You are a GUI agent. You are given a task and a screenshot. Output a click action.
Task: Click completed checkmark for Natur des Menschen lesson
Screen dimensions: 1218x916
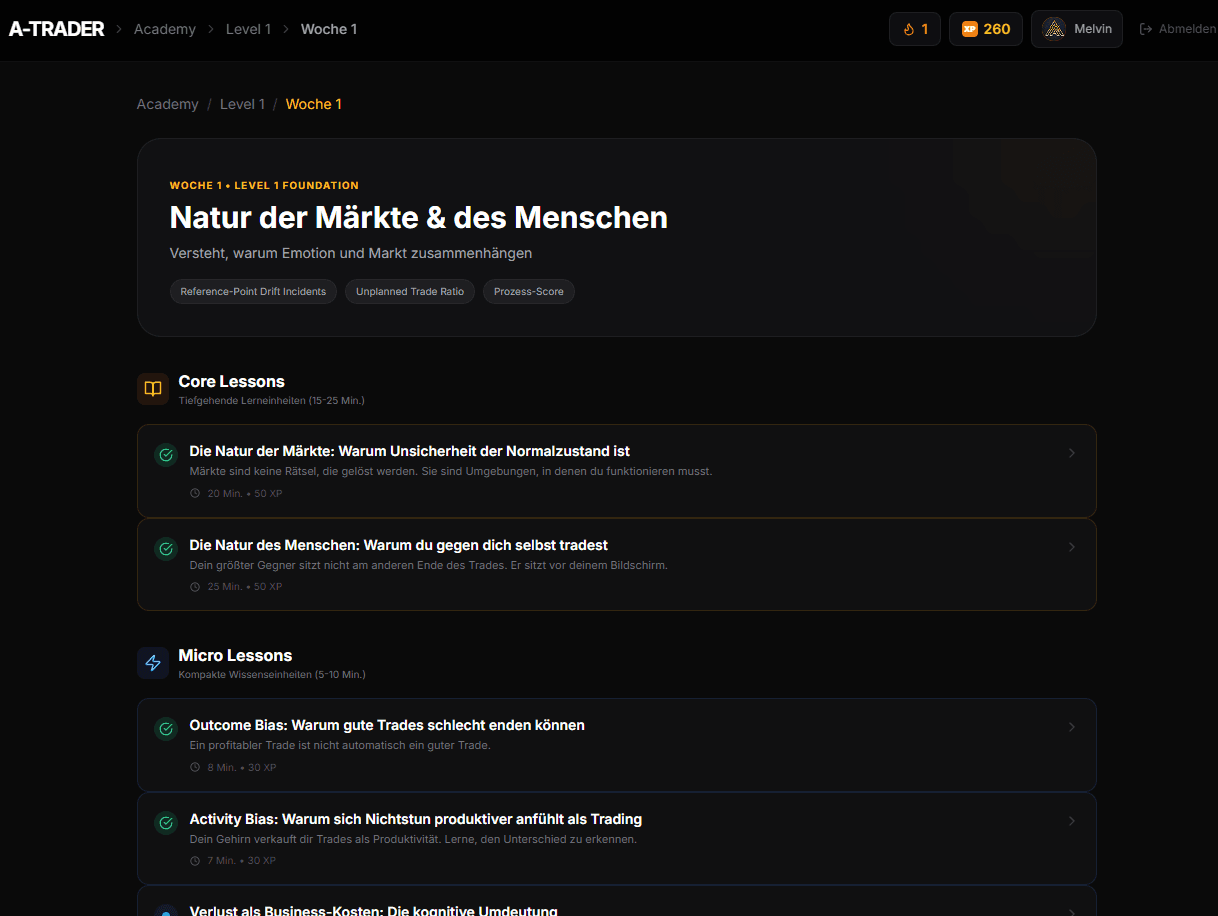click(166, 549)
